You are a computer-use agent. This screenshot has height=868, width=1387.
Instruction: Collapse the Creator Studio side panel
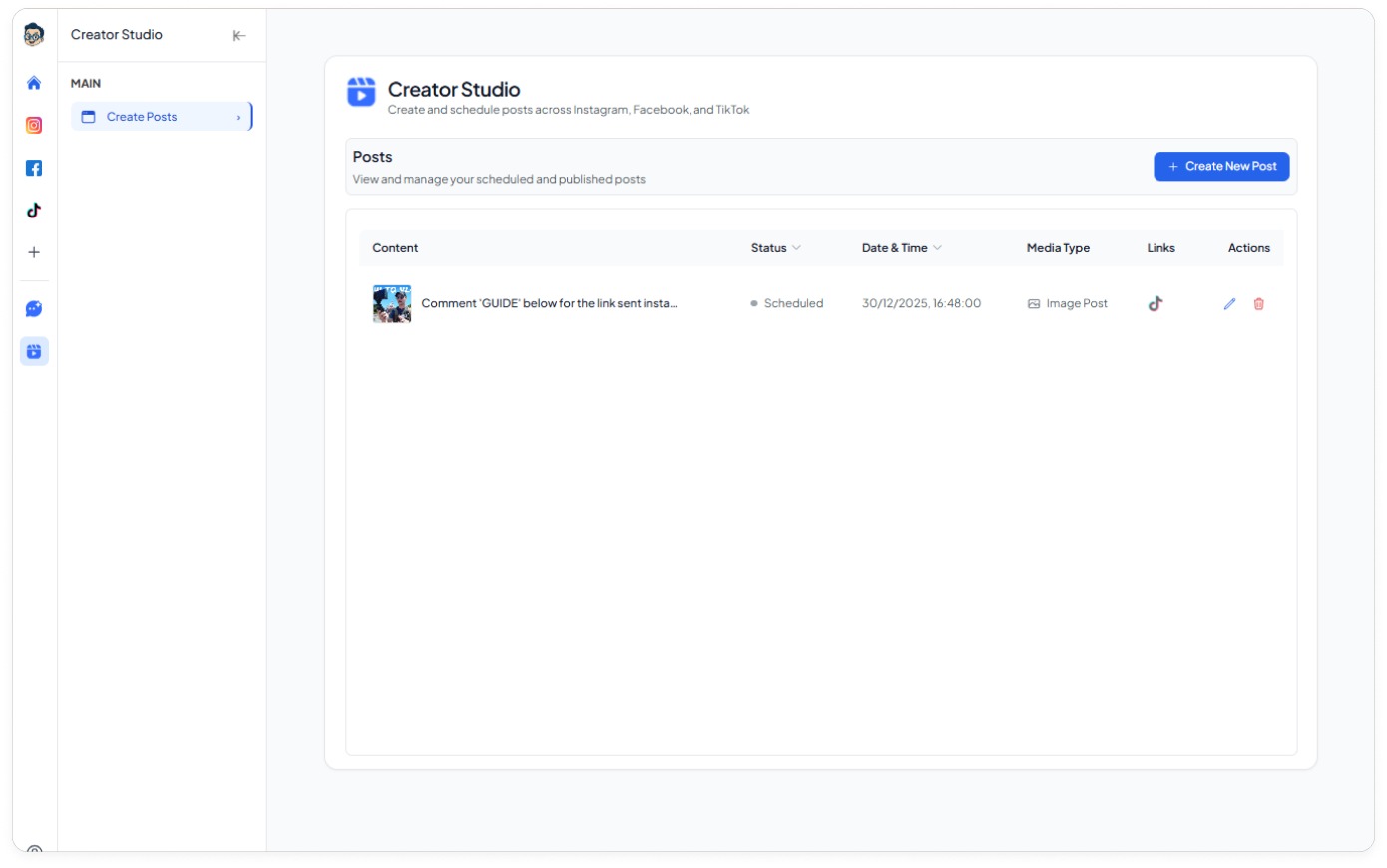click(x=239, y=35)
